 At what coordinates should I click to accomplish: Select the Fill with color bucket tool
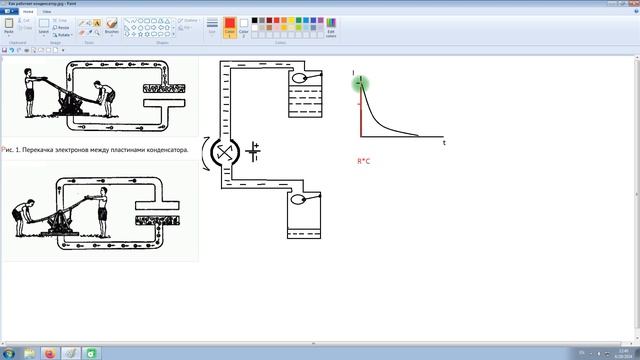89,23
